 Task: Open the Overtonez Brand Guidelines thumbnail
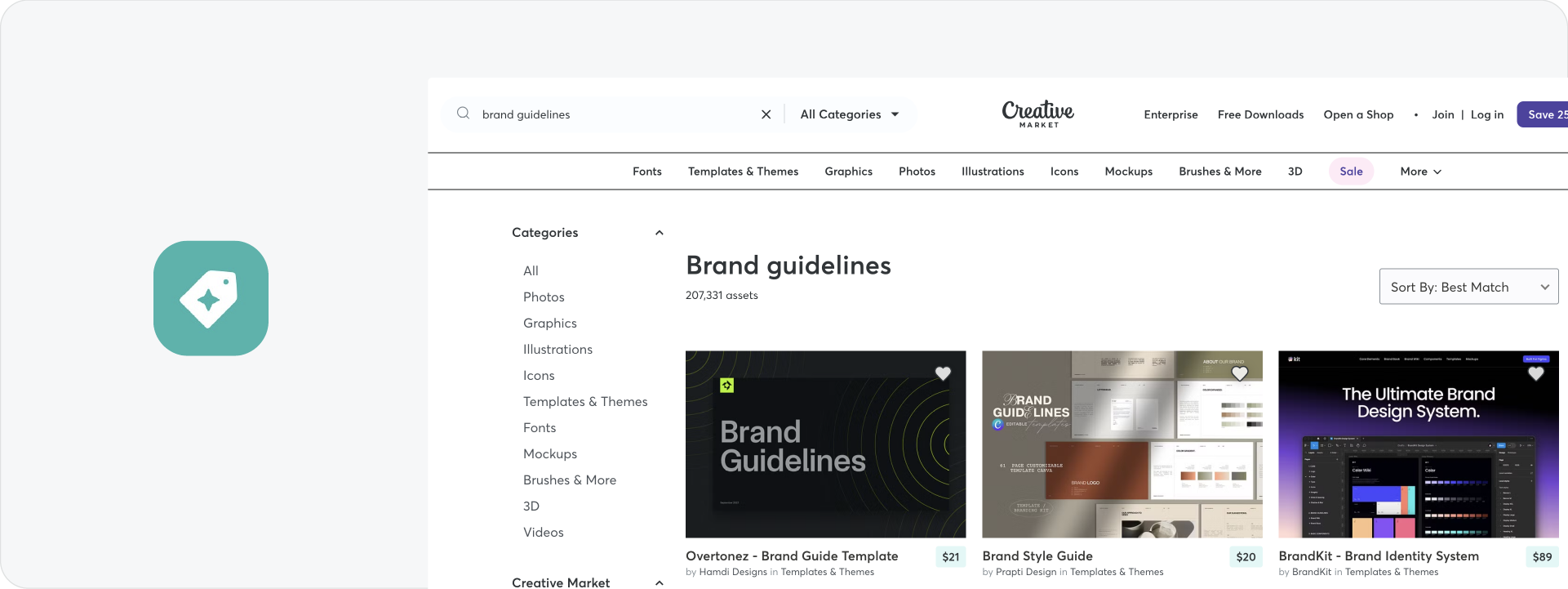[825, 444]
